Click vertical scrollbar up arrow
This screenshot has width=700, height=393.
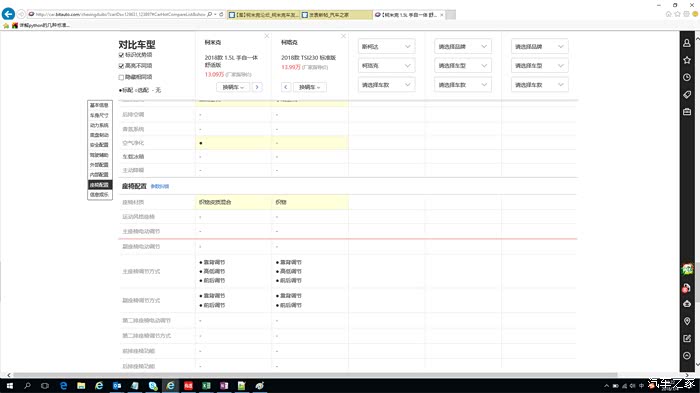[x=697, y=39]
